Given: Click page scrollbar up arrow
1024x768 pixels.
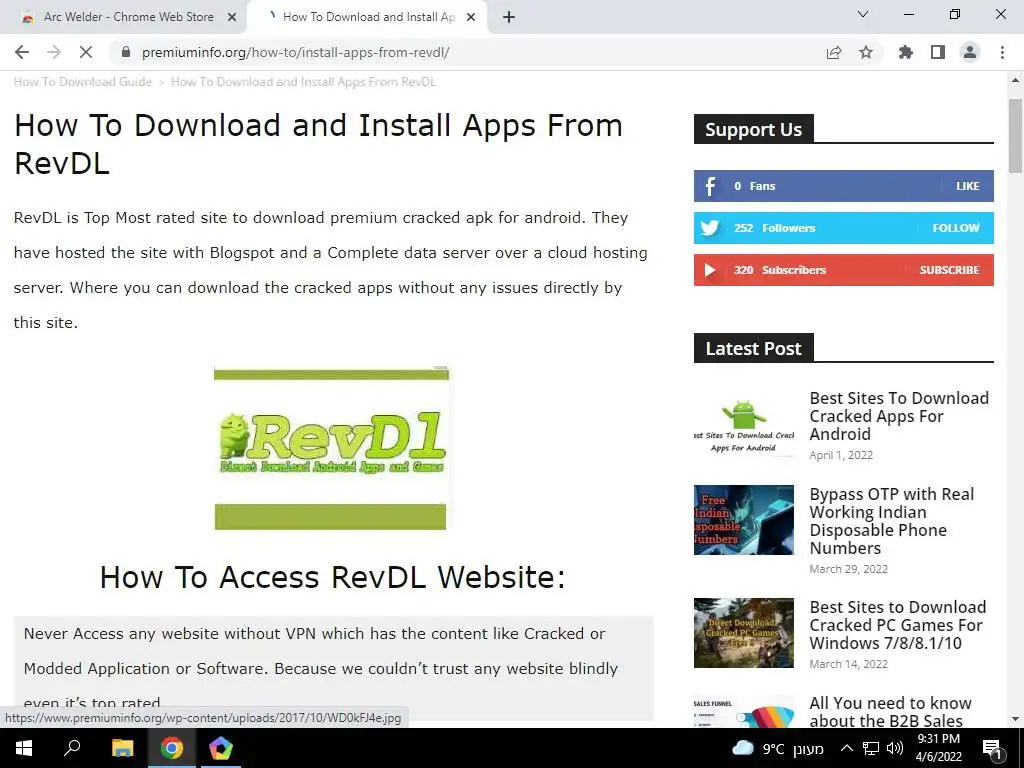Looking at the screenshot, I should coord(1016,80).
